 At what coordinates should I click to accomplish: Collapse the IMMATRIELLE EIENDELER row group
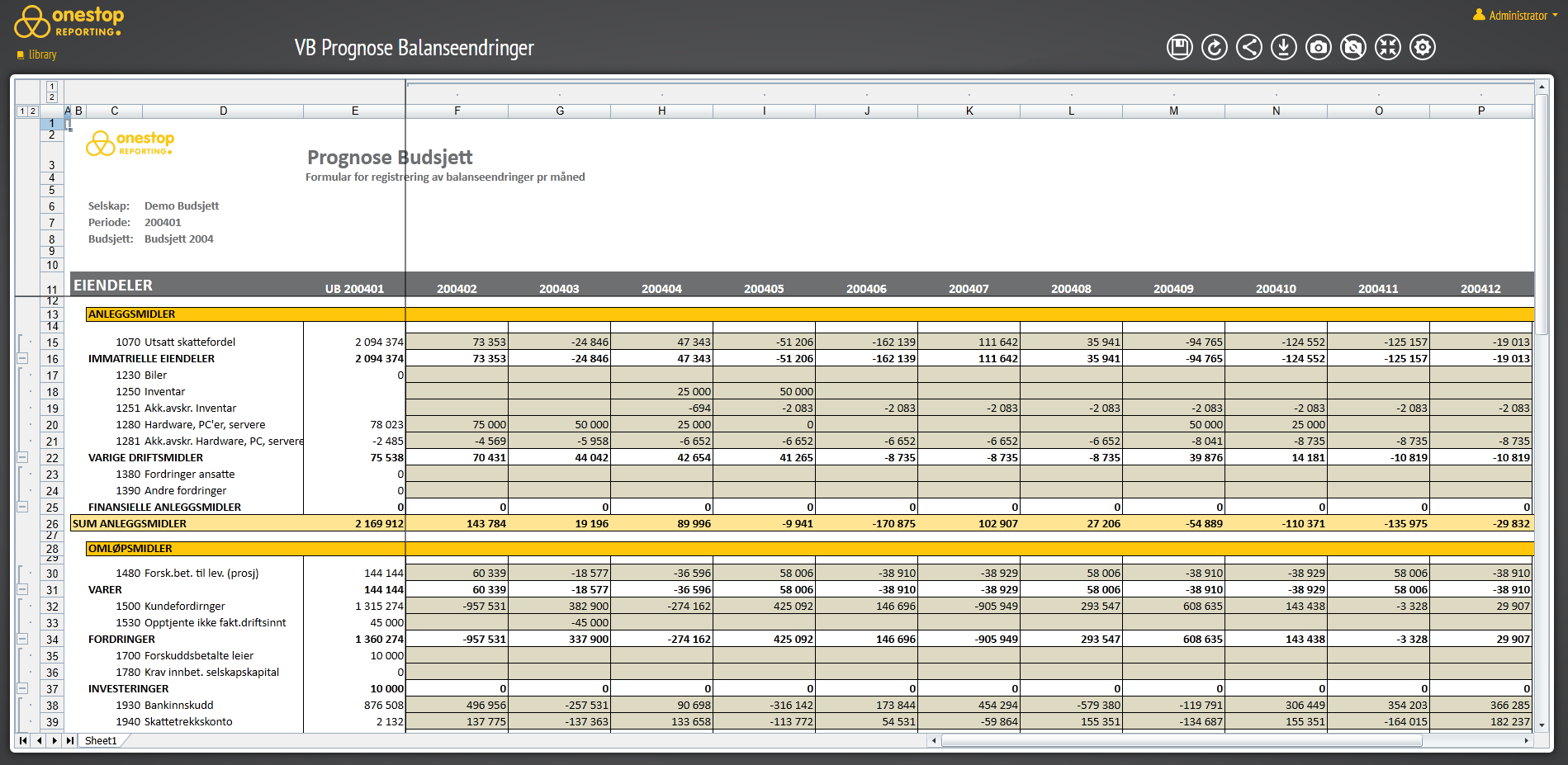click(22, 358)
